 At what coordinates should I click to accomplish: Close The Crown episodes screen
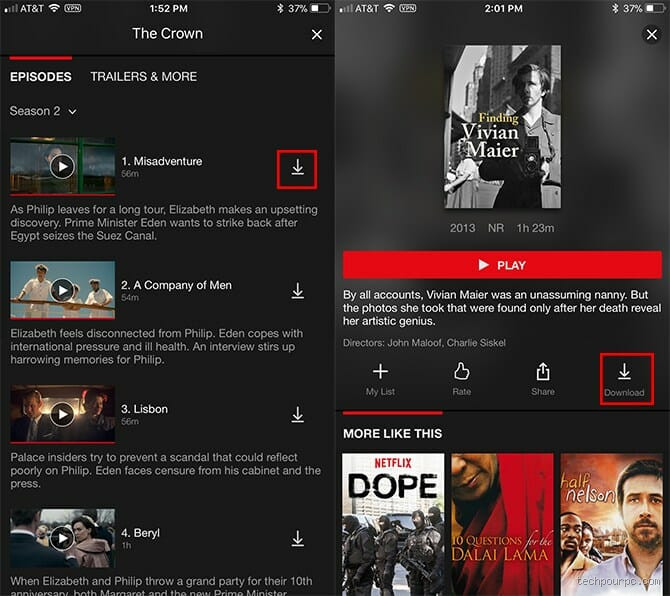(317, 35)
